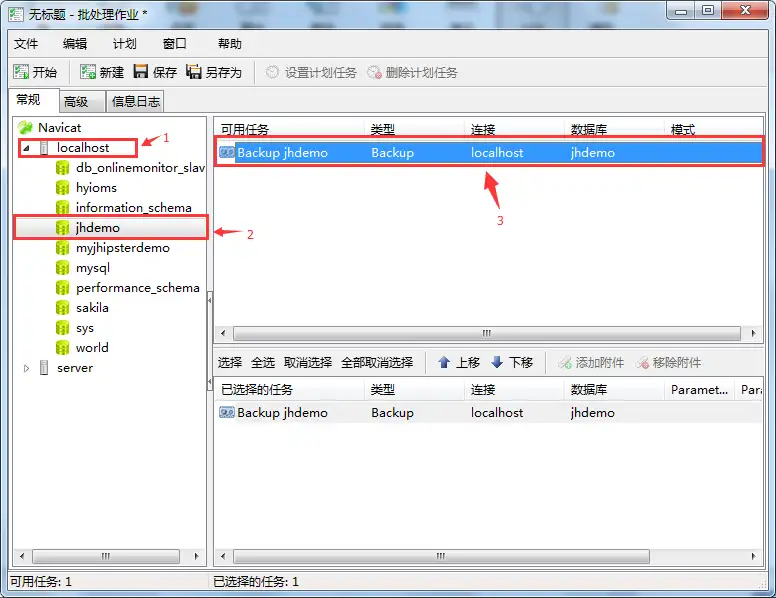Click the Save As (另存为) icon
Screen dimensions: 776x598
point(194,72)
